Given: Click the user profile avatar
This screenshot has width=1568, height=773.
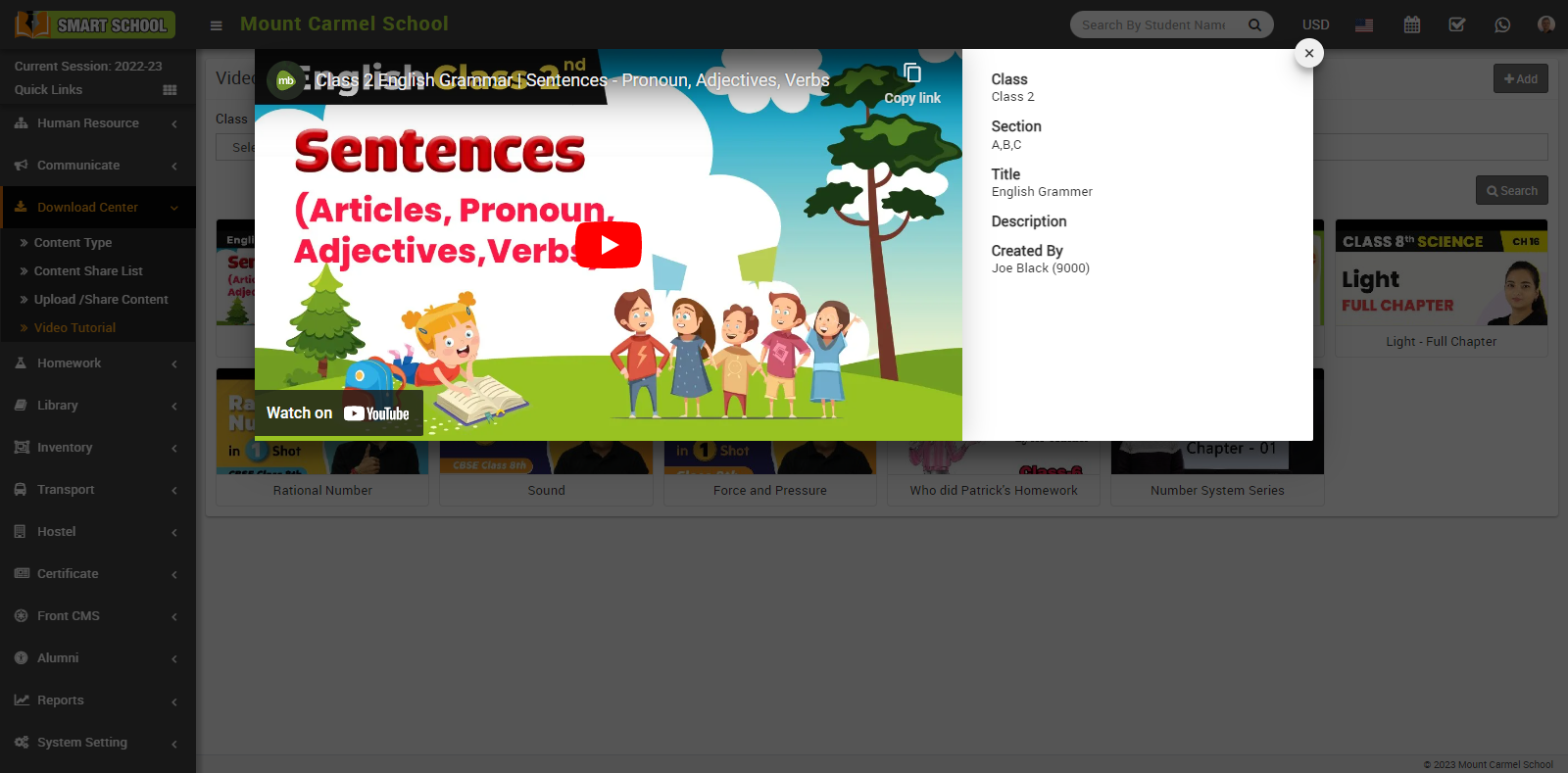Looking at the screenshot, I should 1545,24.
